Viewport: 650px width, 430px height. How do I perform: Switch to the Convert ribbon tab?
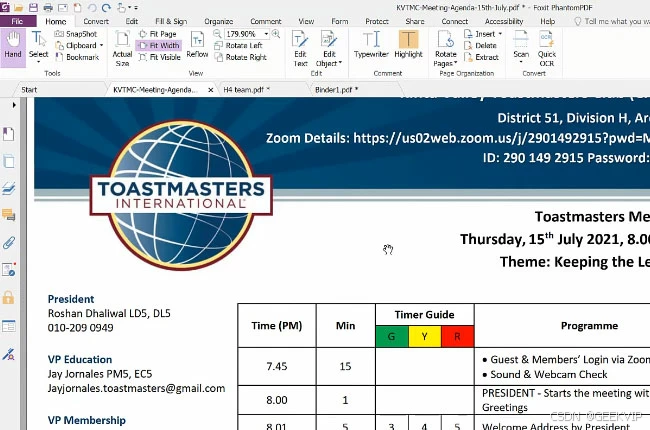coord(96,21)
